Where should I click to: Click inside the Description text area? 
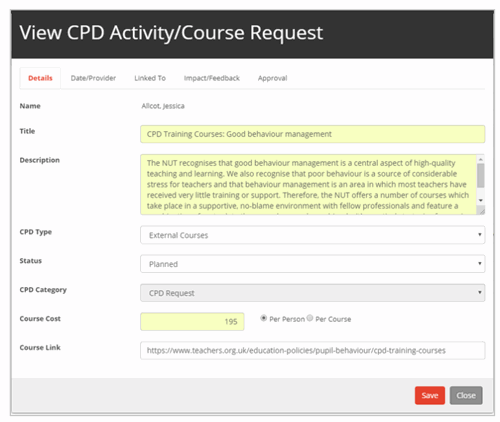point(309,184)
